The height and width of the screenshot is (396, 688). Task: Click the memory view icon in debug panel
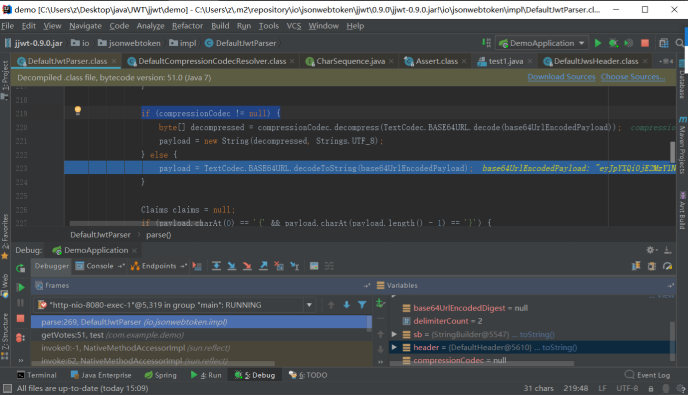tap(652, 266)
